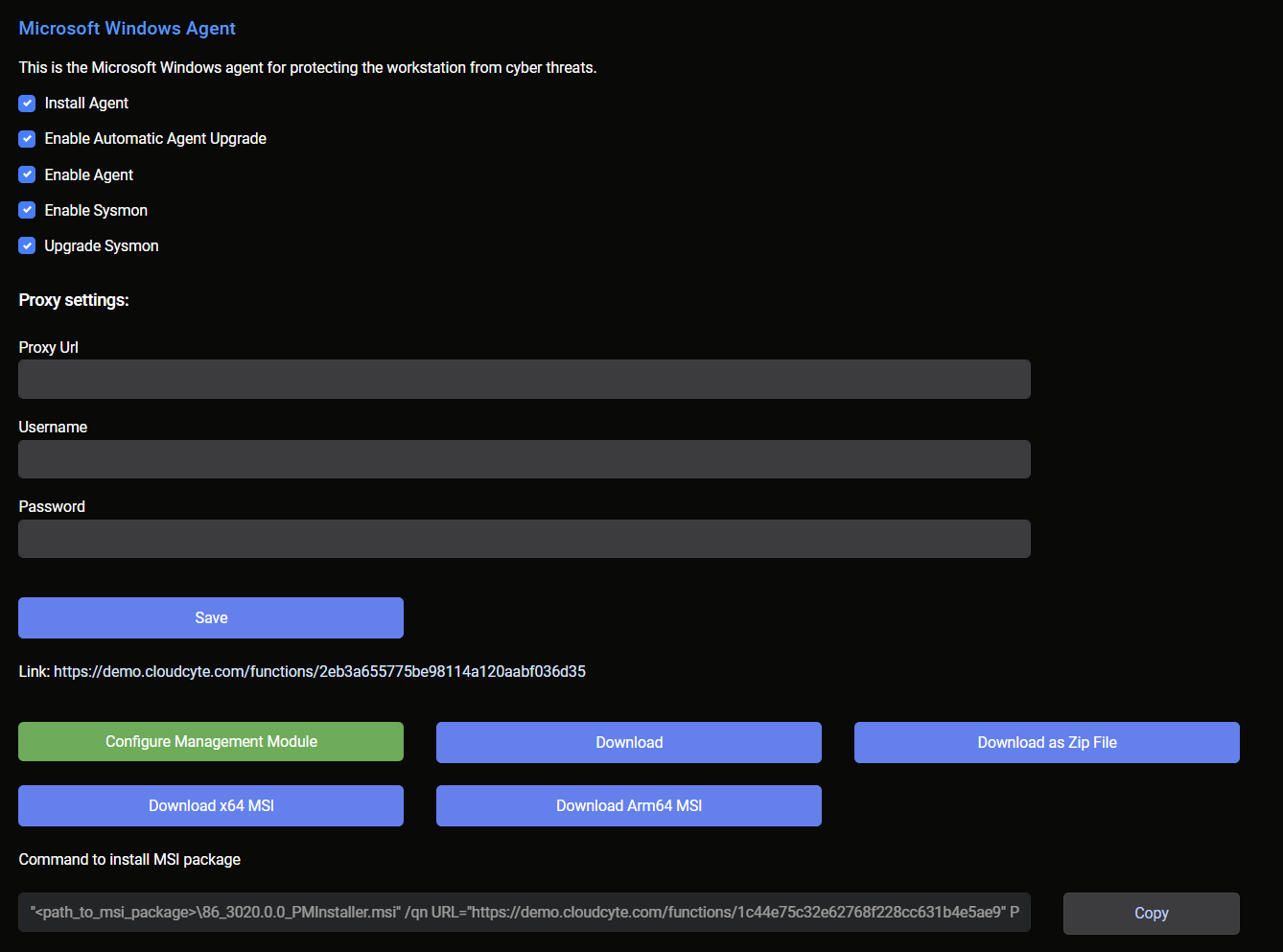Click the plain Download button

click(x=629, y=743)
